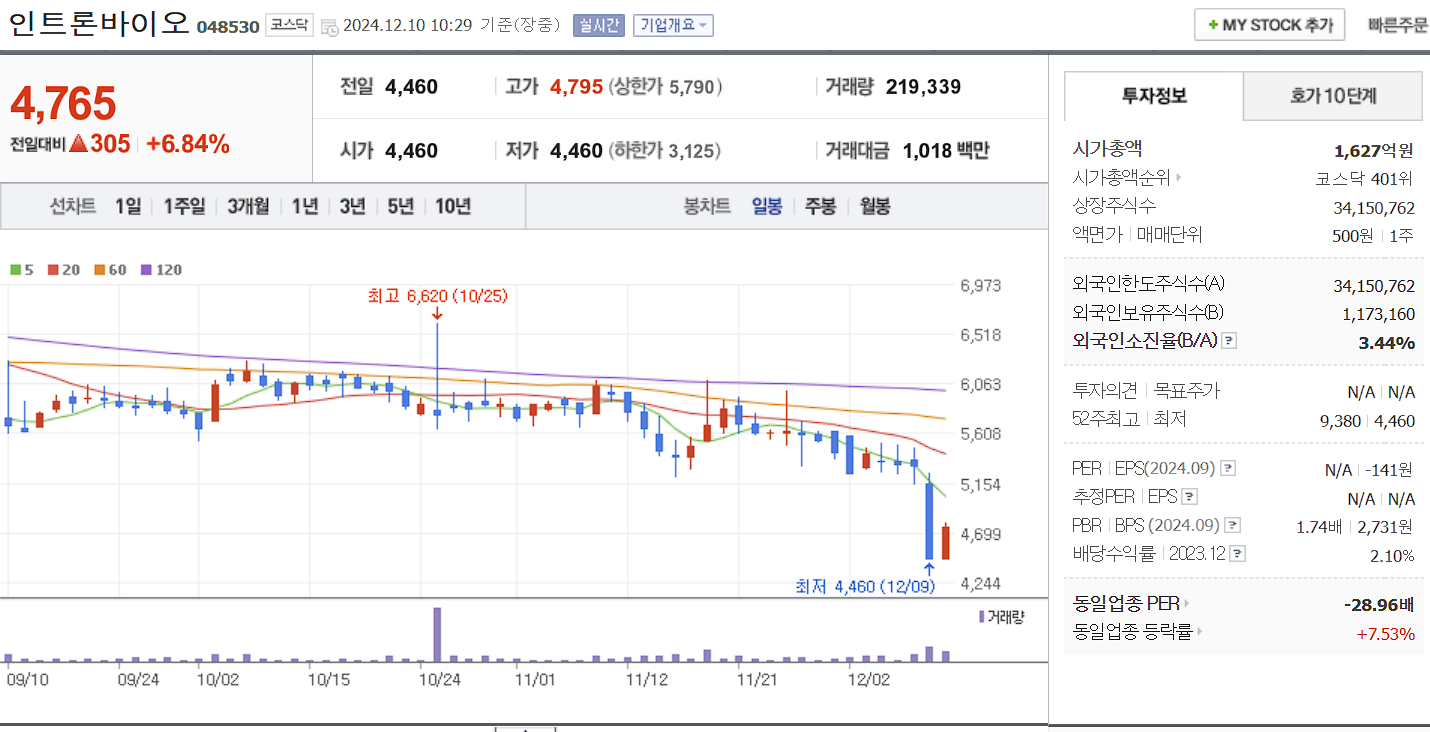
Task: Click the 12/02 date on chart axis
Action: 868,680
